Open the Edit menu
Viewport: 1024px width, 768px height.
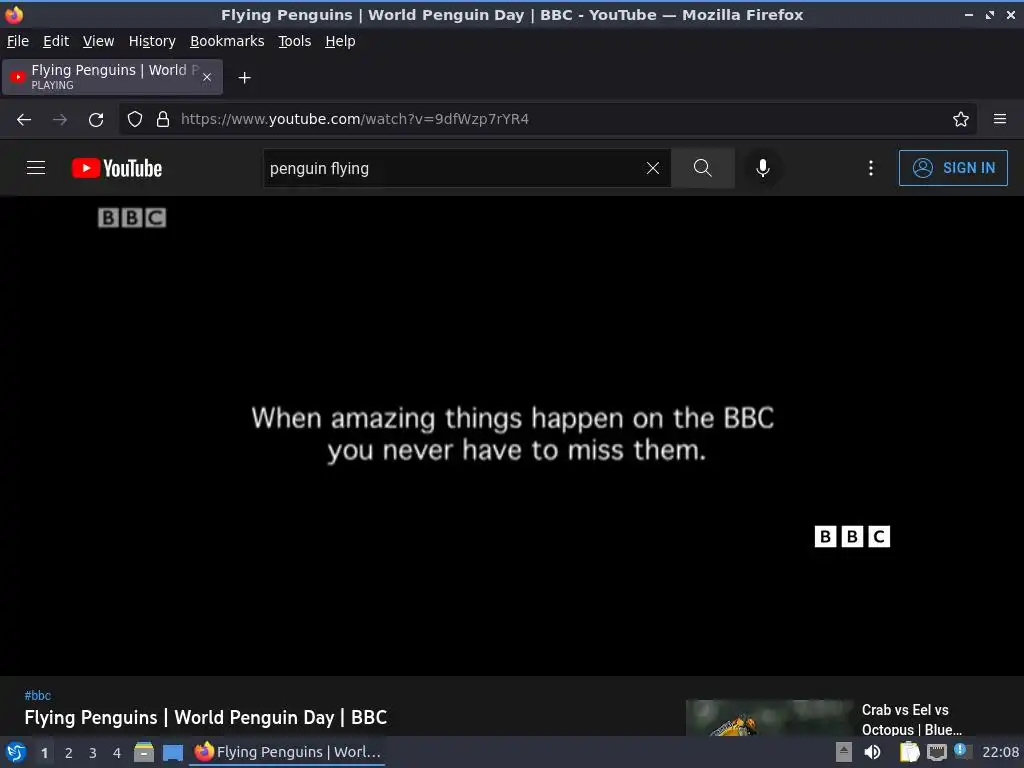(x=56, y=41)
